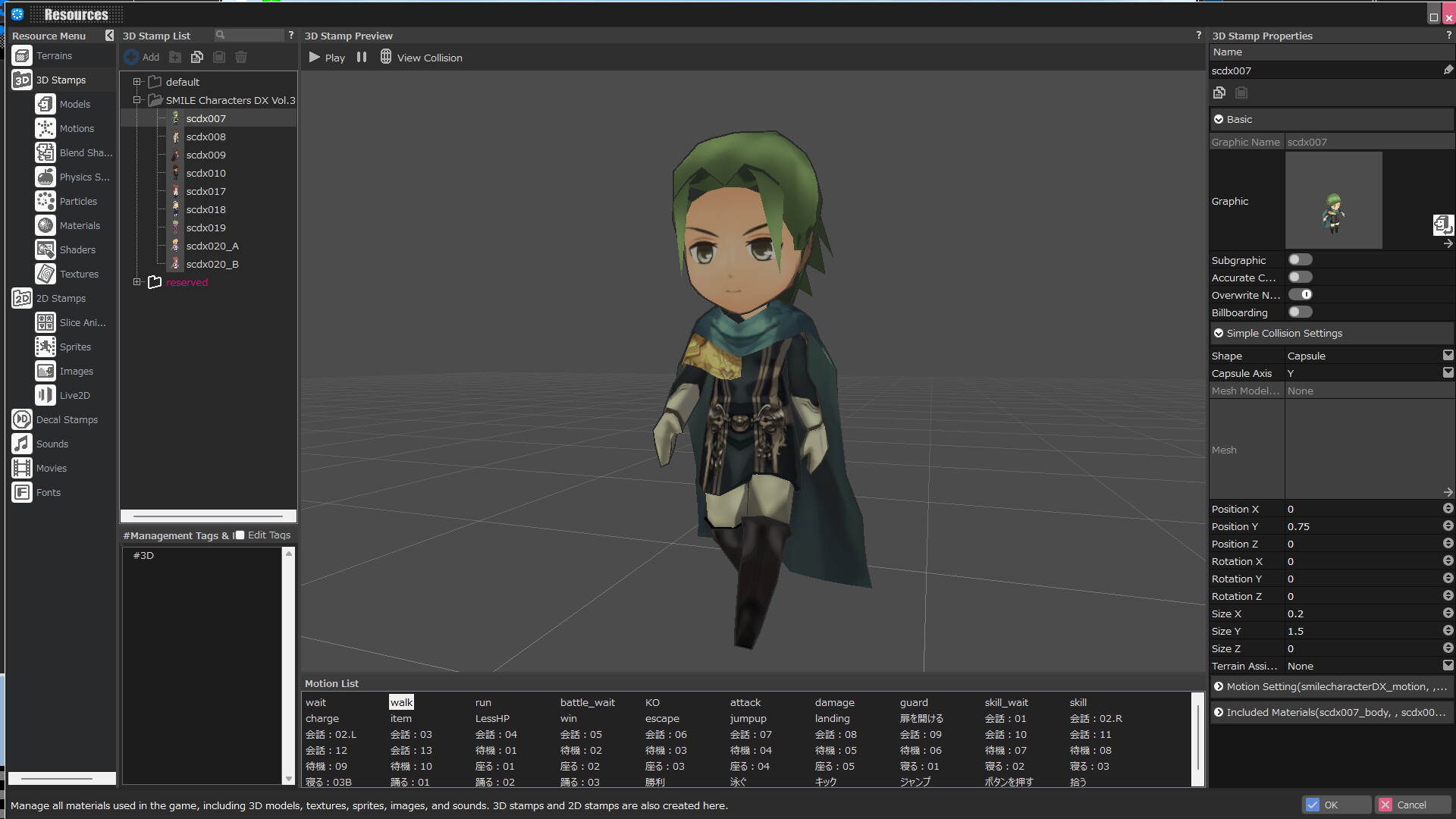
Task: Pause the stamp preview animation
Action: point(362,57)
